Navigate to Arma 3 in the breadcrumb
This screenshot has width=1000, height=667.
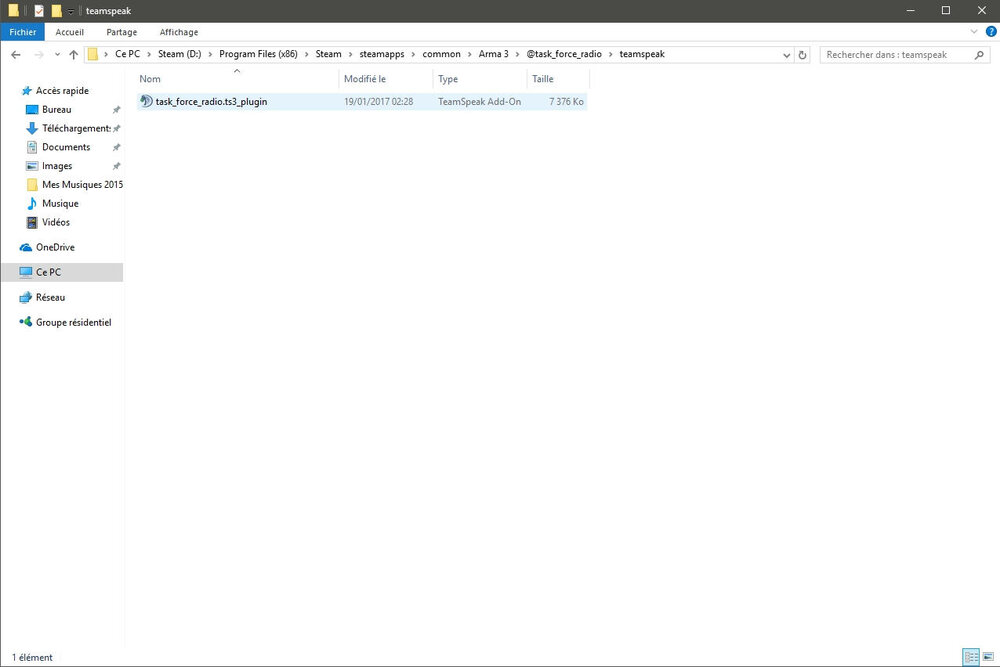point(494,54)
